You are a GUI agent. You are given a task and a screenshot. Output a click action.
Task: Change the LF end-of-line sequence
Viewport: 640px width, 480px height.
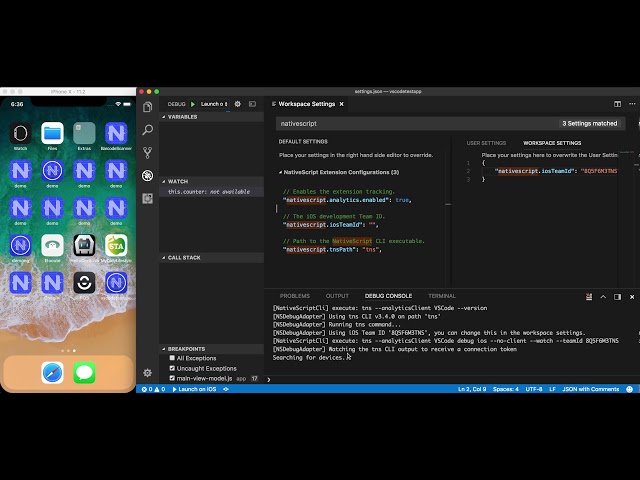point(552,389)
